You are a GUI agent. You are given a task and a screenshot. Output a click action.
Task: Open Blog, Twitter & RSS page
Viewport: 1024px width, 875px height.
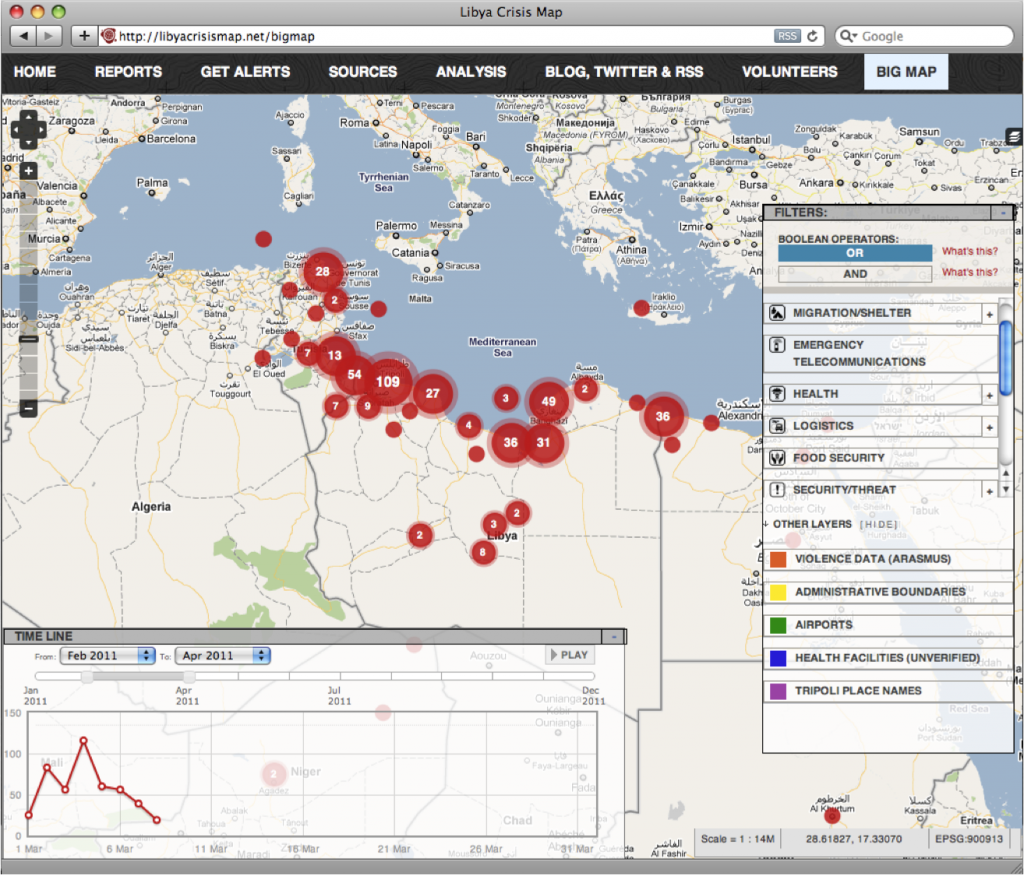coord(624,72)
